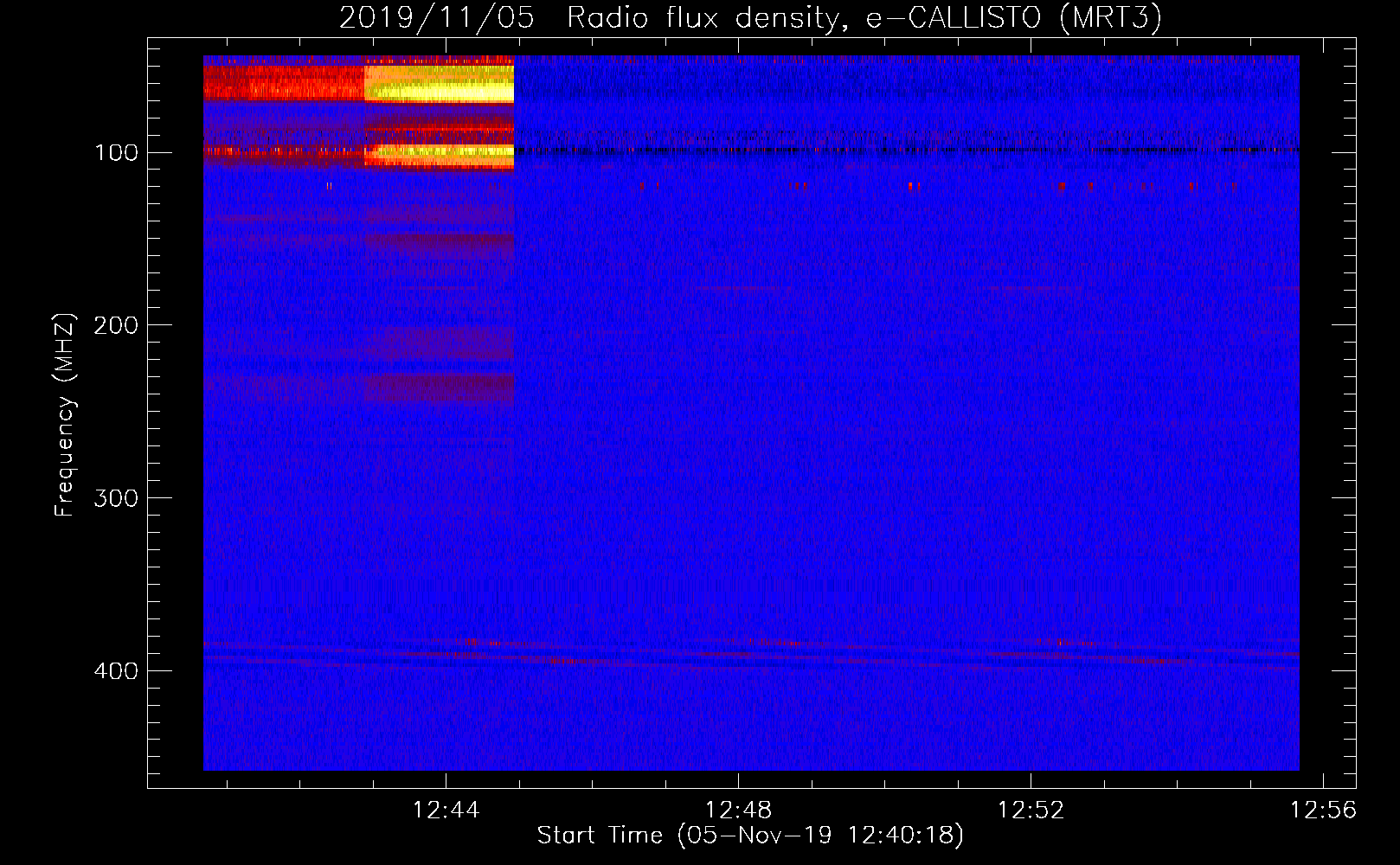Click the 'Start Time (05-Nov-19 12:40:18)' label

[x=750, y=836]
